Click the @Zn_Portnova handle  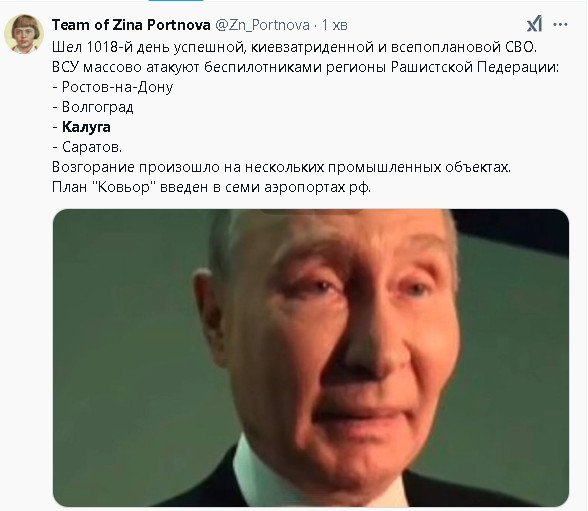[x=262, y=25]
